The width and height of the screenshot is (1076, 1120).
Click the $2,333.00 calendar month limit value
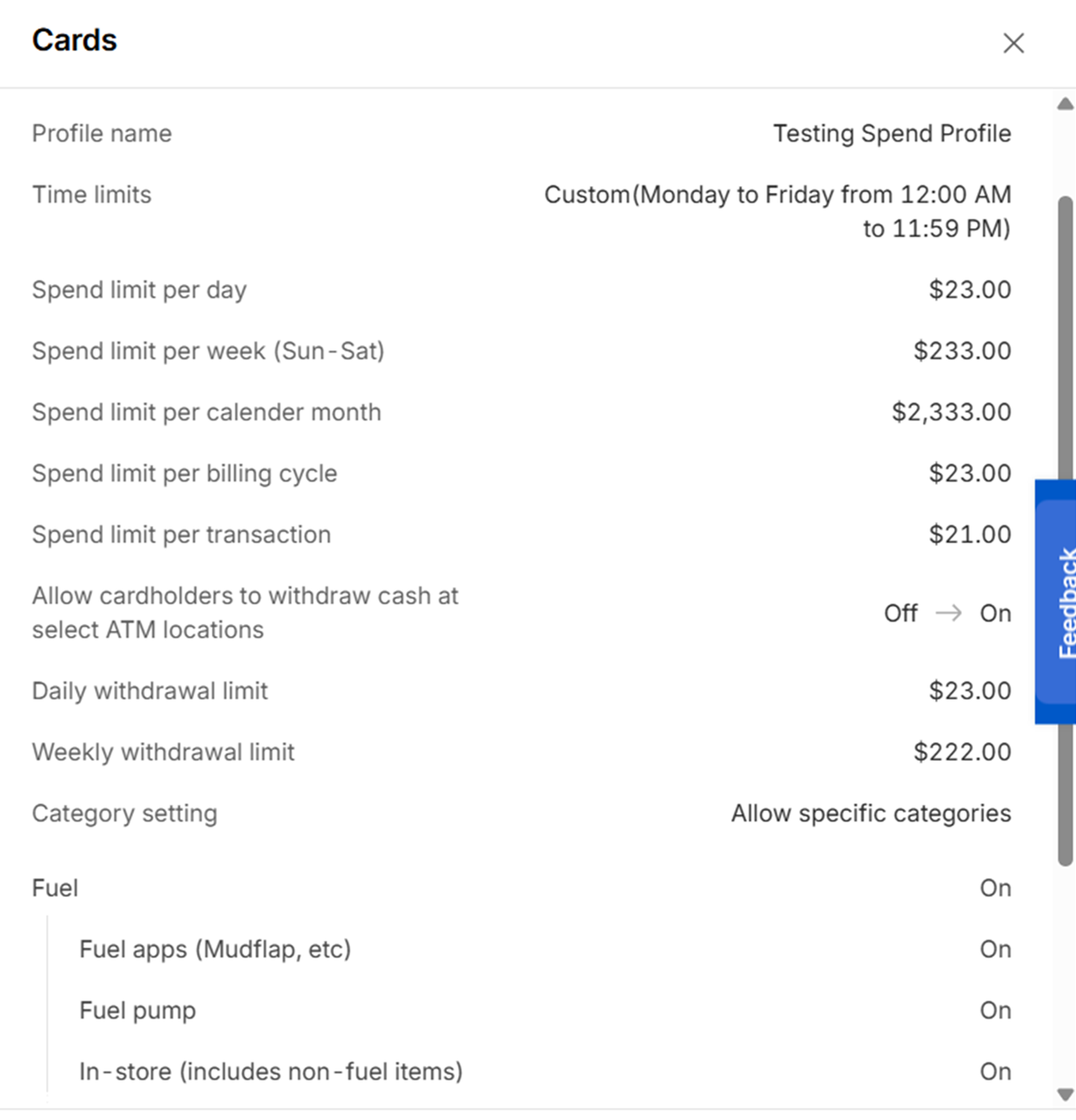[951, 412]
